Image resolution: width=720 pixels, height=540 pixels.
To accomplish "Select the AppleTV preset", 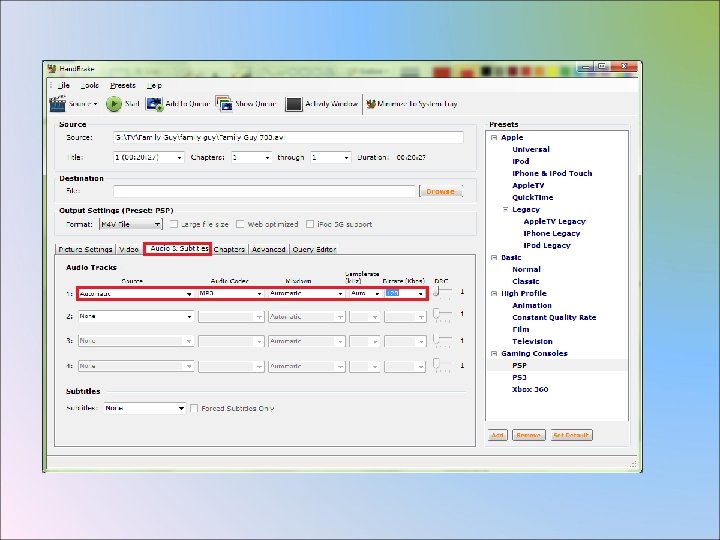I will pyautogui.click(x=528, y=186).
